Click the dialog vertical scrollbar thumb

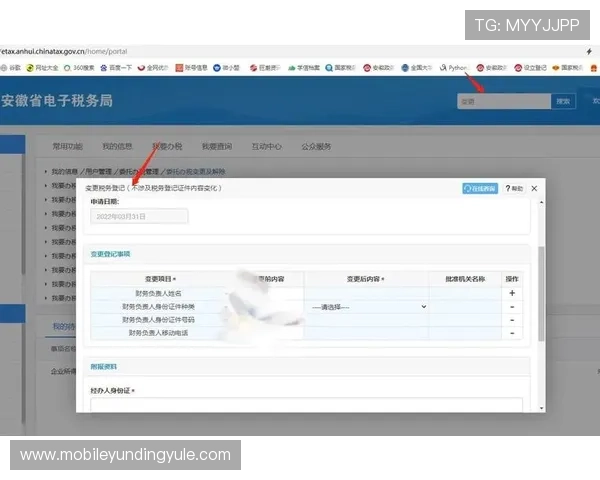(x=541, y=294)
